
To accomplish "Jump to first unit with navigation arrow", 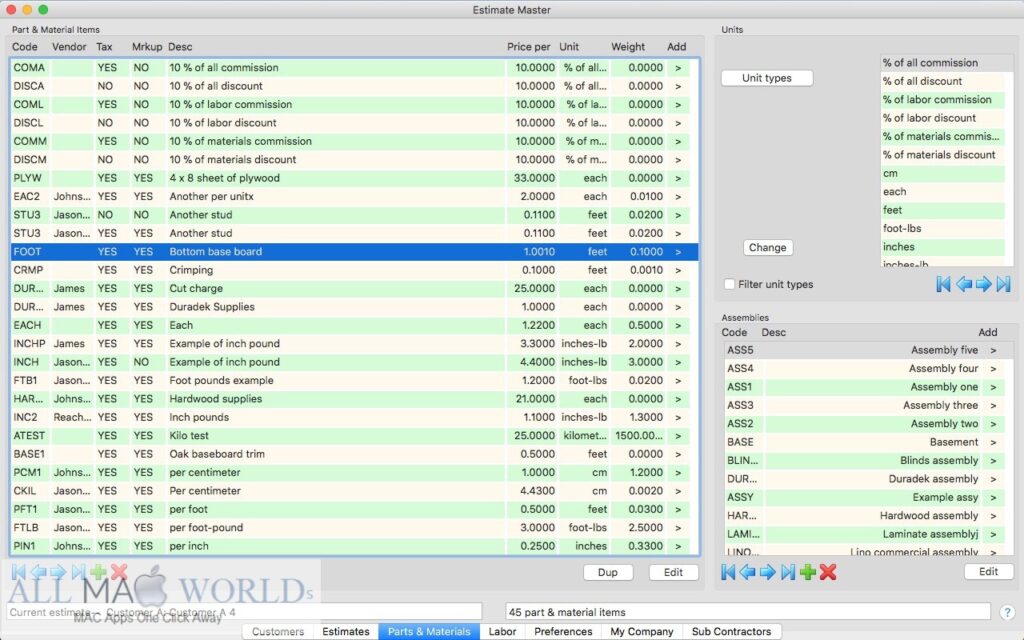I will tap(943, 284).
